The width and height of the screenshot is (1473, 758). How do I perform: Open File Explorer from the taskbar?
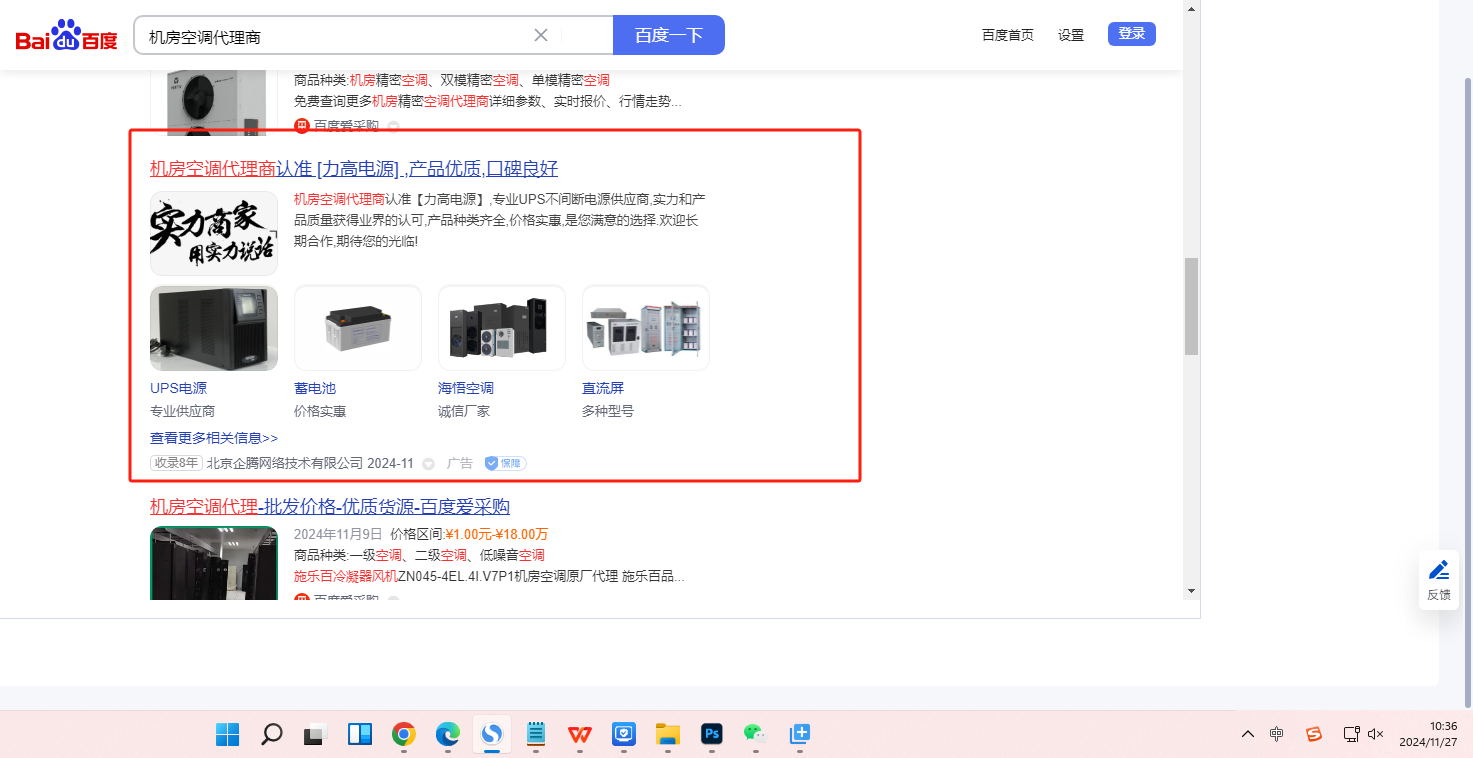pos(668,735)
